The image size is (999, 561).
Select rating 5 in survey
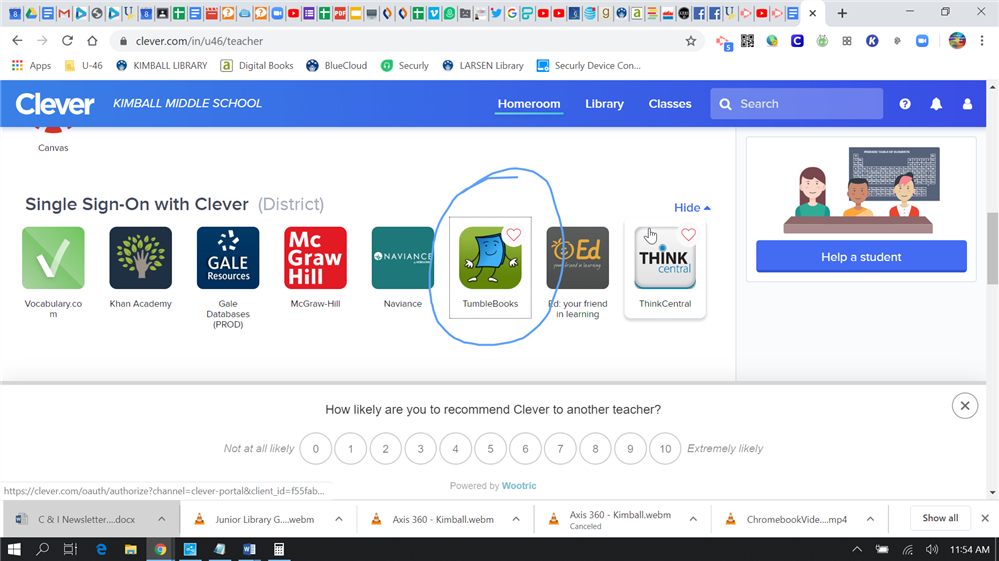click(x=490, y=448)
